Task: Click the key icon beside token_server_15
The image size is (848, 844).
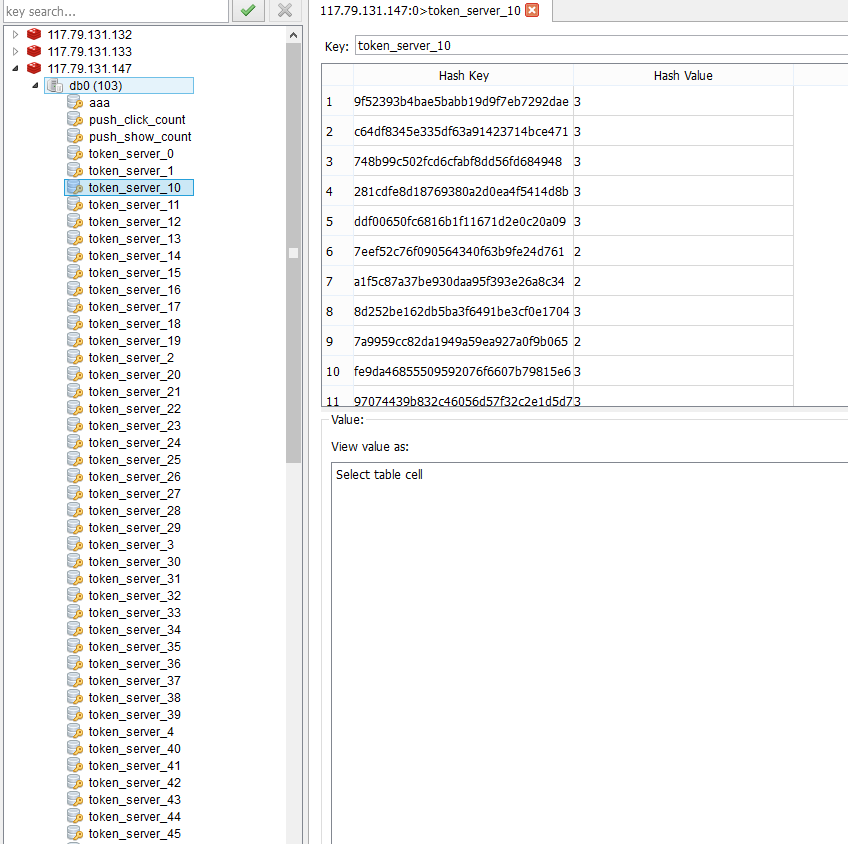Action: 75,273
